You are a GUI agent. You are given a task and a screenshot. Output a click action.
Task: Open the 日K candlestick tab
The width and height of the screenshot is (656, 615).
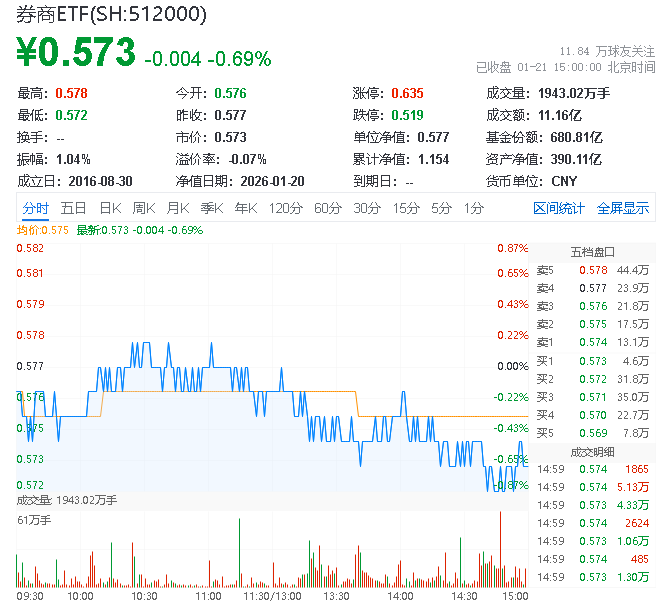coord(110,208)
